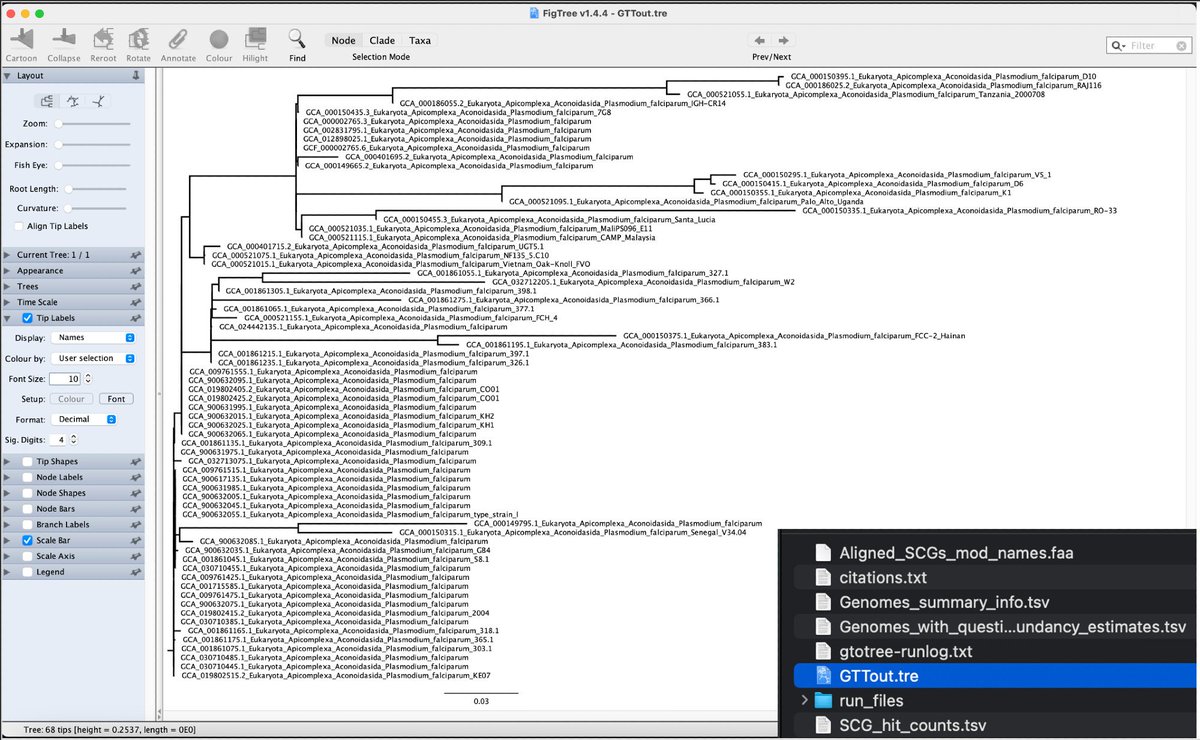Select citations.txt in Finder list
This screenshot has width=1200, height=740.
point(883,578)
